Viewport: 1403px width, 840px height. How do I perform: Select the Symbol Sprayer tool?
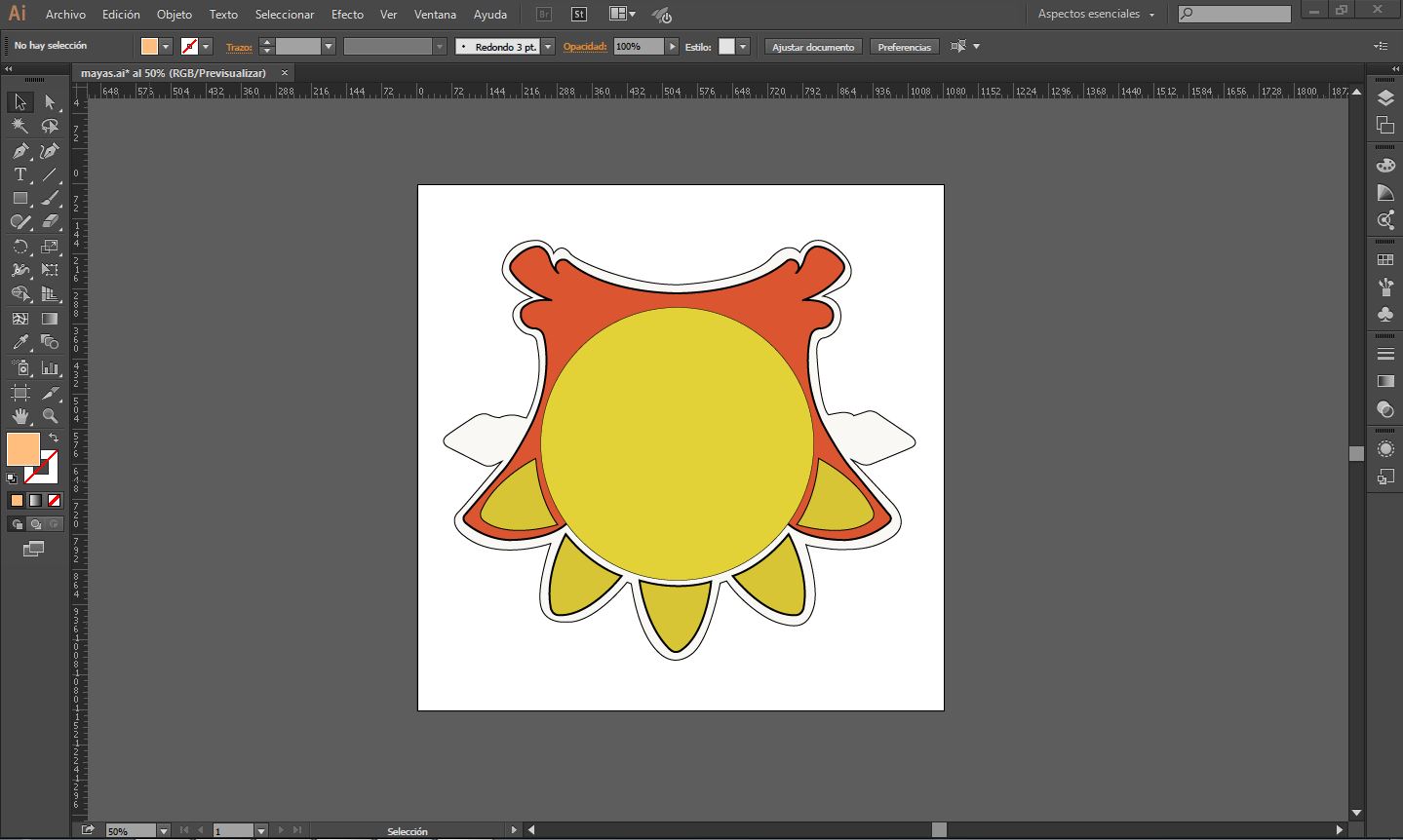20,368
